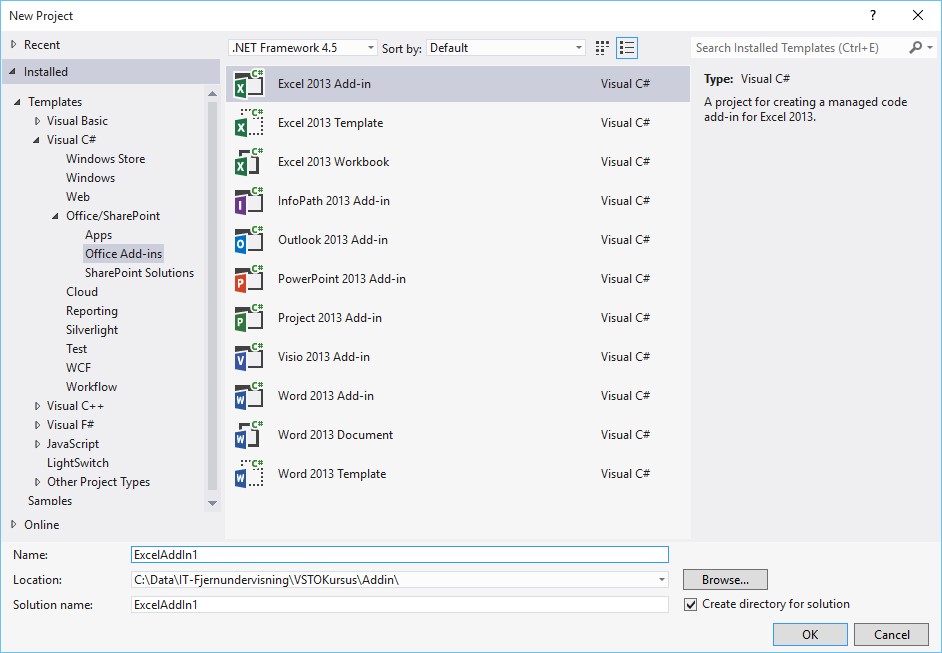Click the Browse... button

tap(725, 580)
